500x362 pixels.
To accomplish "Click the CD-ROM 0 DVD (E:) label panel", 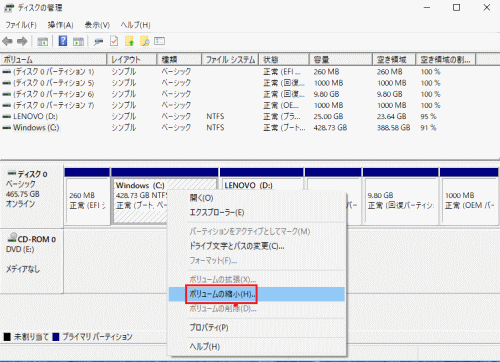I will (32, 261).
